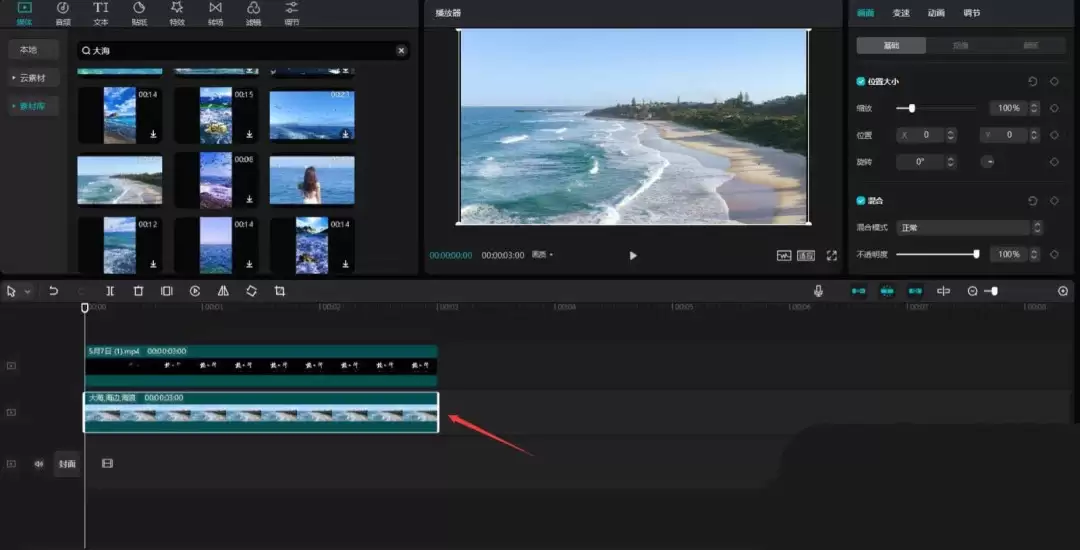Click the split clip tool in timeline toolbar
Image resolution: width=1080 pixels, height=550 pixels.
pos(110,291)
